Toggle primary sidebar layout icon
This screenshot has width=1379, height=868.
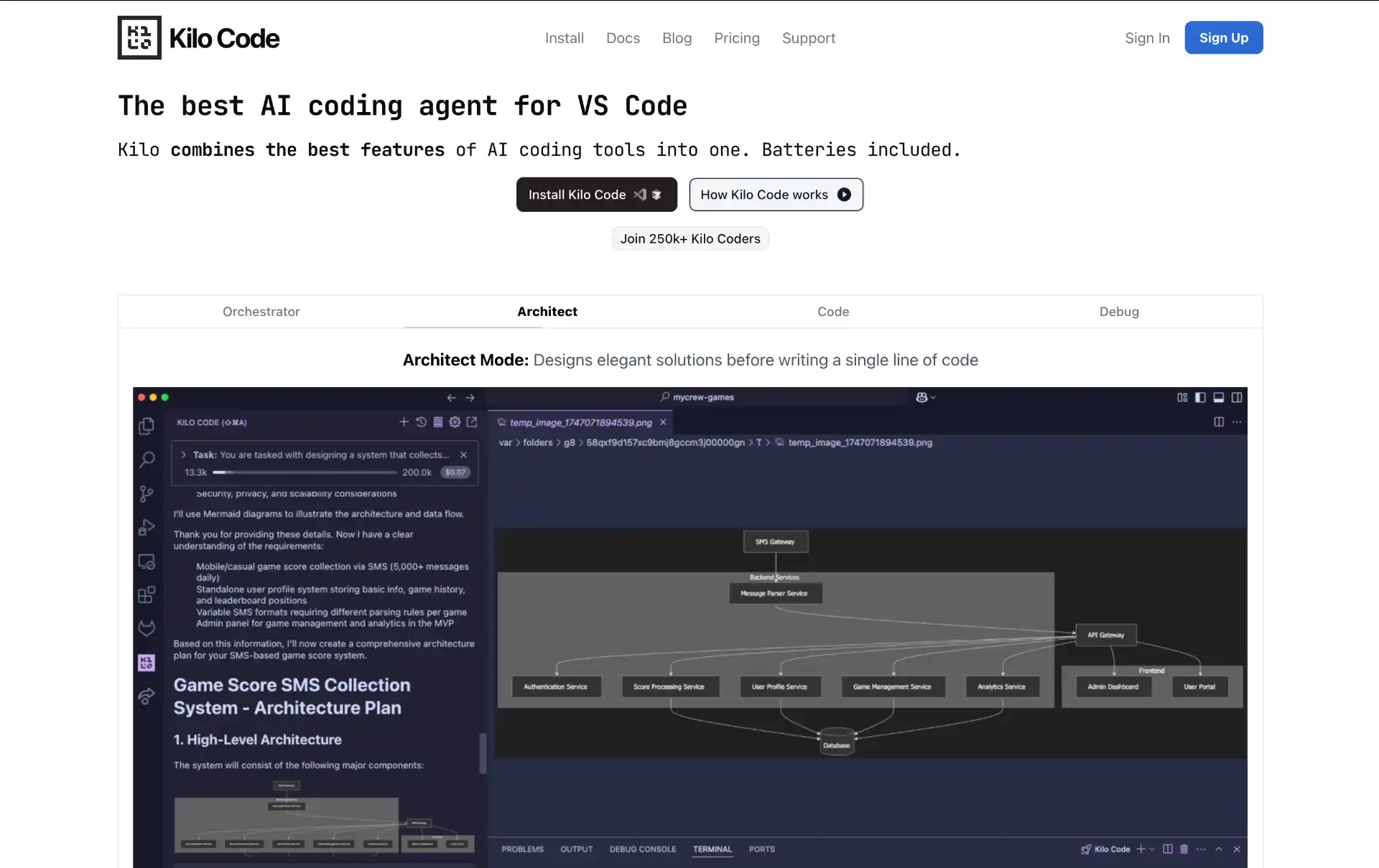click(1200, 398)
